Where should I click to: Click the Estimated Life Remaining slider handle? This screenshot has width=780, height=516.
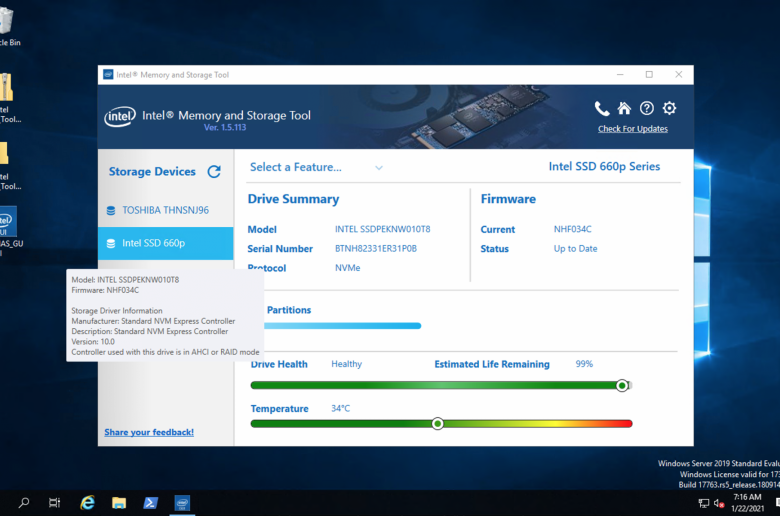[622, 386]
